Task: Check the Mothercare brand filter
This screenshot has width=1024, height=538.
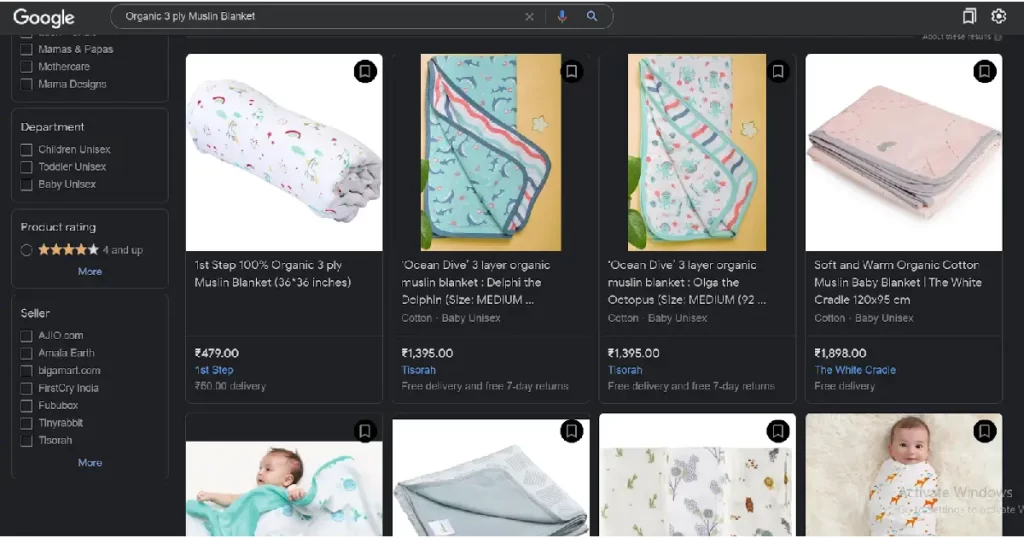Action: [x=27, y=67]
